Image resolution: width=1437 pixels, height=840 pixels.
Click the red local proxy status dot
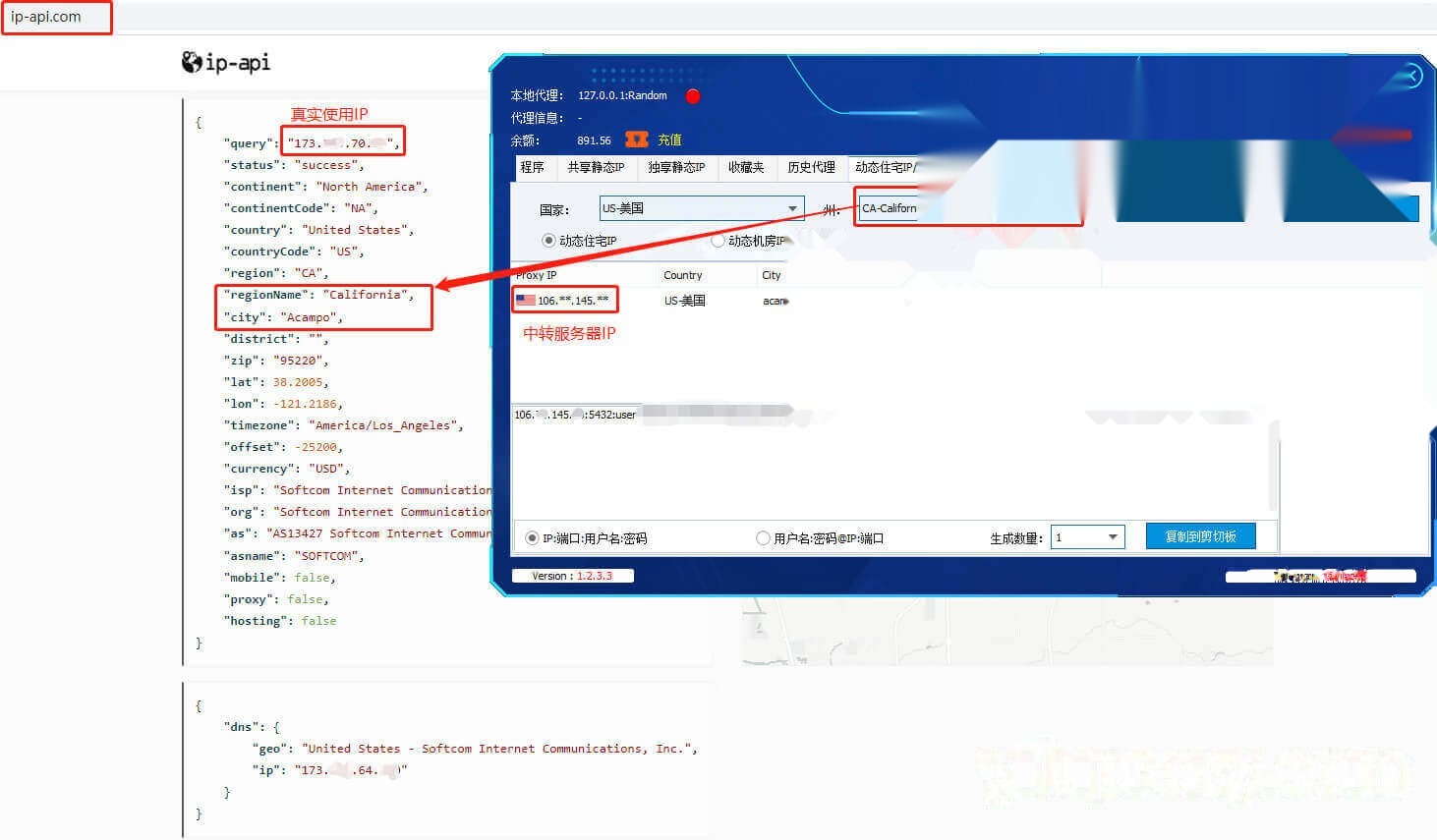click(x=693, y=95)
